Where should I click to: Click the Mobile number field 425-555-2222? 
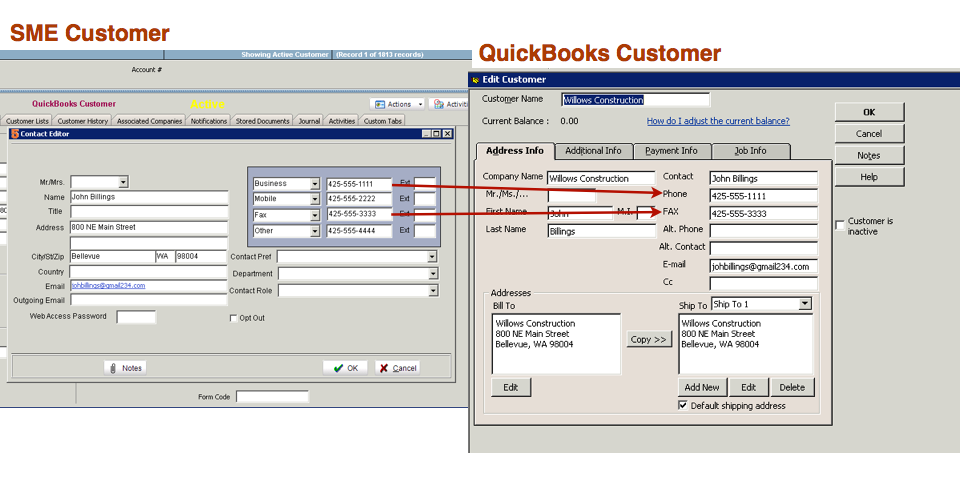coord(360,199)
